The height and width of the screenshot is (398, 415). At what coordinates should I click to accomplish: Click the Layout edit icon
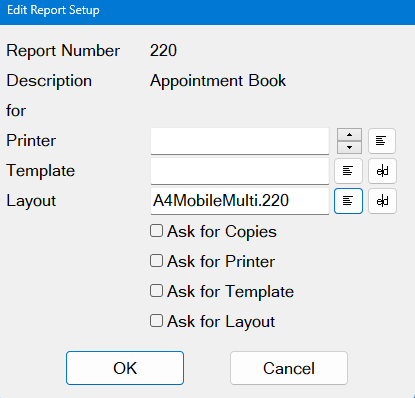382,201
